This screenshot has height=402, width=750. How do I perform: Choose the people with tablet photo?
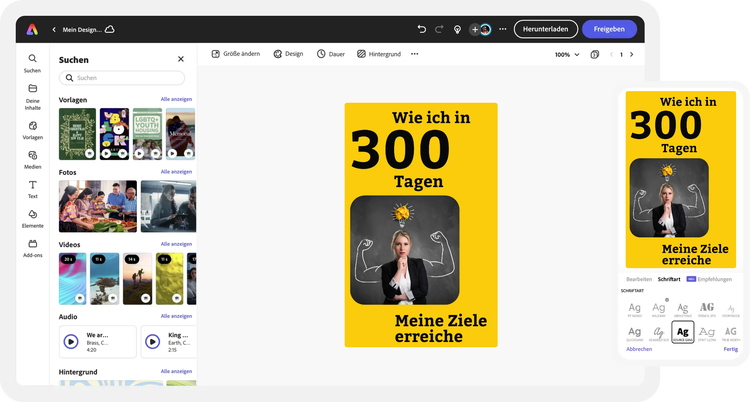click(x=168, y=206)
